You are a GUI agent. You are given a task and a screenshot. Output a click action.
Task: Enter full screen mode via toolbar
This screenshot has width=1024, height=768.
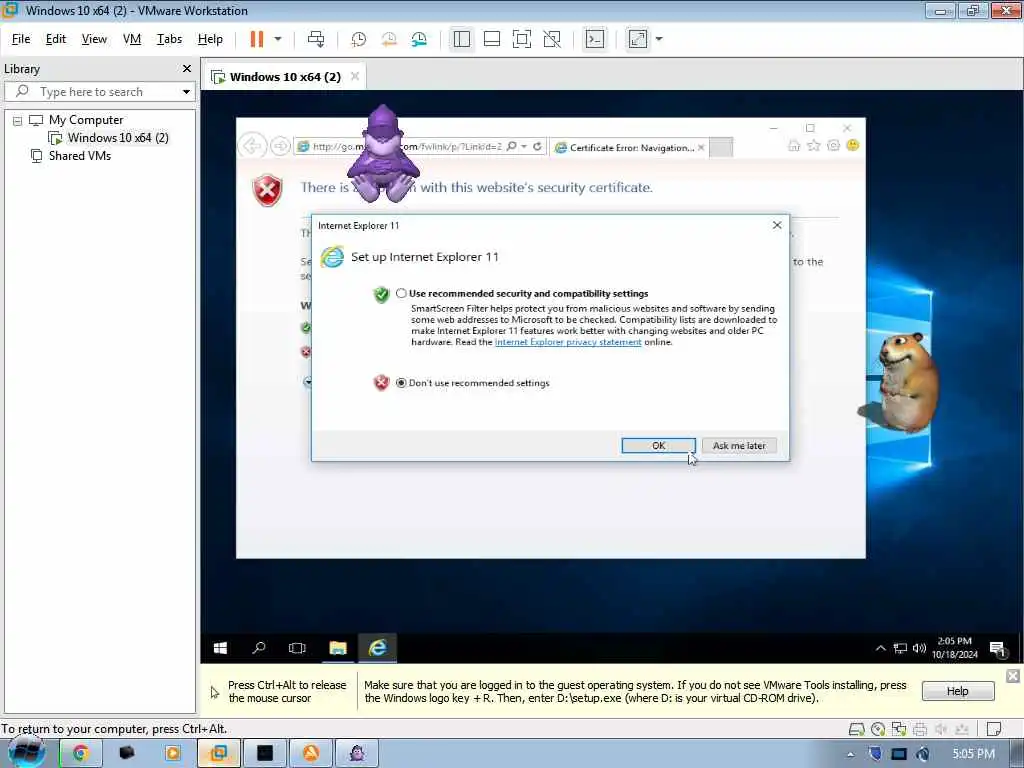(522, 39)
